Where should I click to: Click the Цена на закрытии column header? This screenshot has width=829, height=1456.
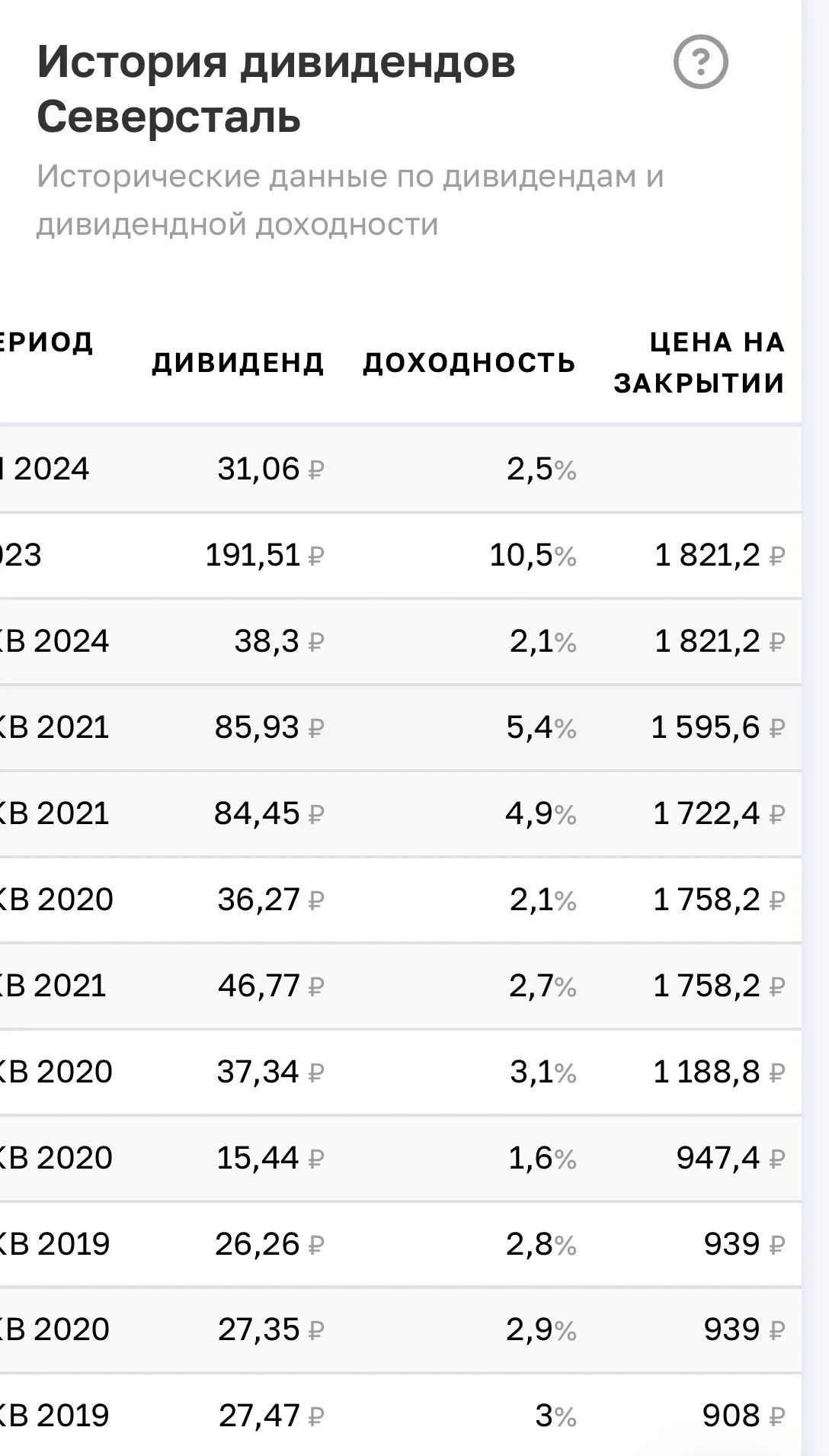click(x=699, y=363)
